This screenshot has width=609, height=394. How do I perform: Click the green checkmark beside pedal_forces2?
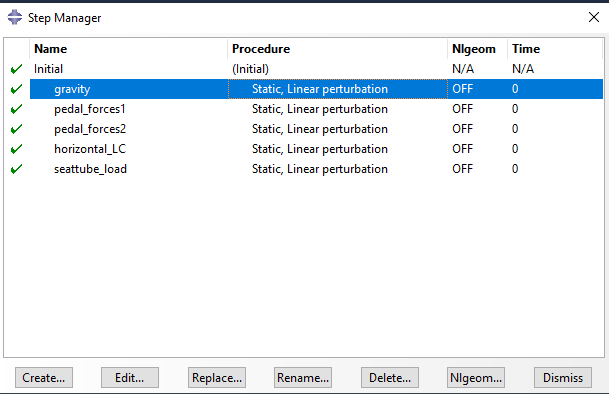click(x=16, y=129)
